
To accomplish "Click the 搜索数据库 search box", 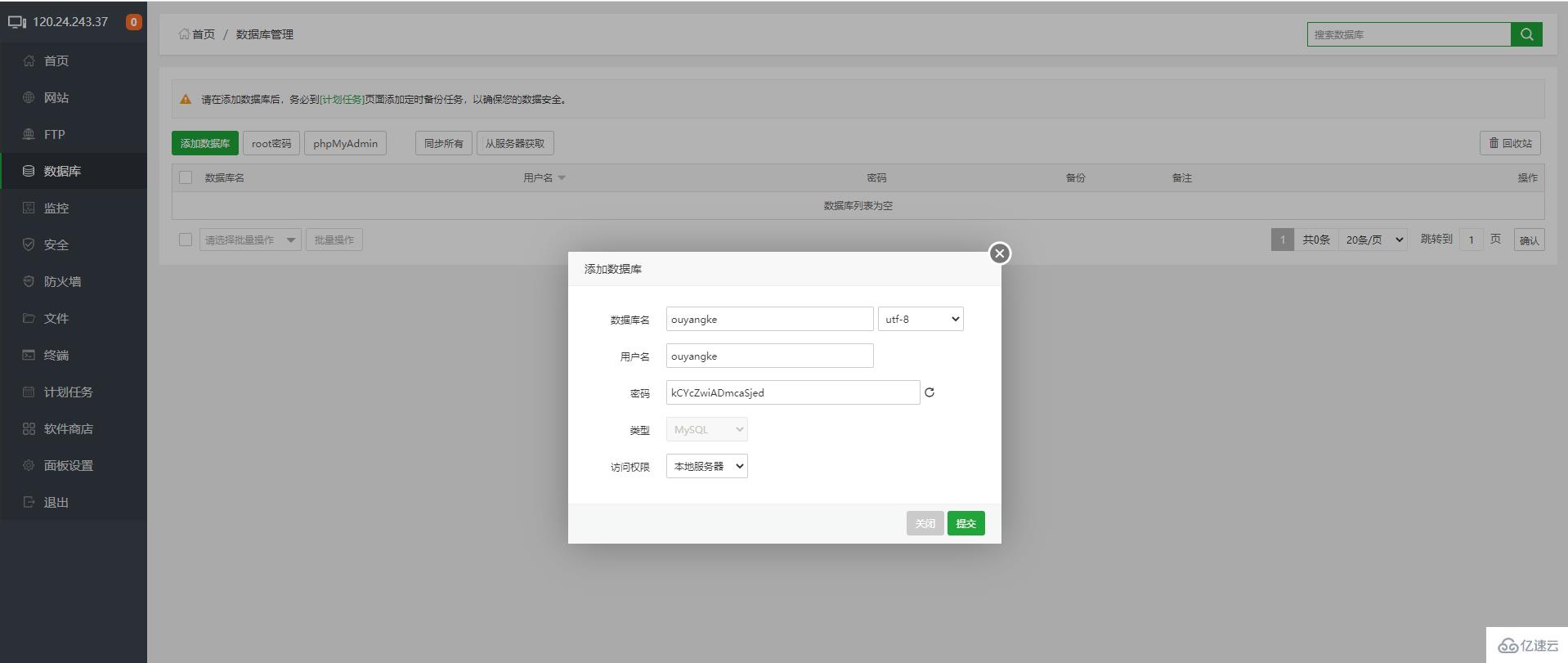I will point(1409,34).
